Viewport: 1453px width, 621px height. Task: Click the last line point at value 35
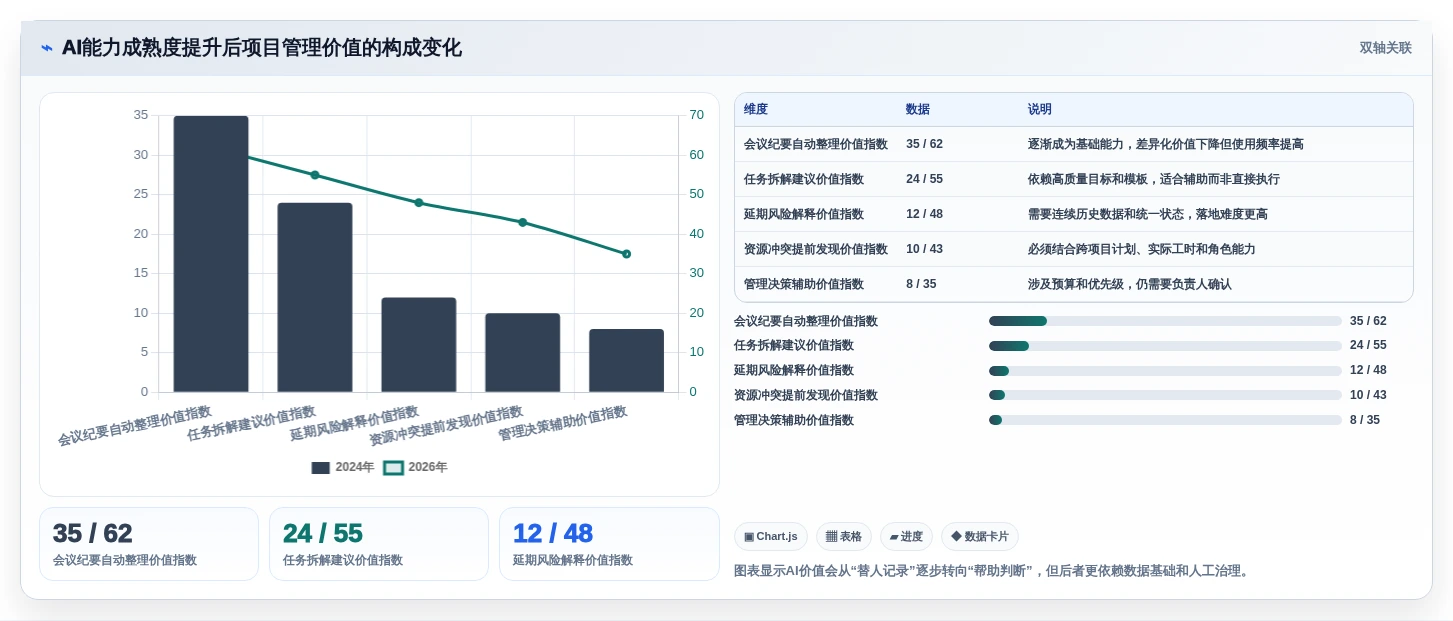point(627,254)
